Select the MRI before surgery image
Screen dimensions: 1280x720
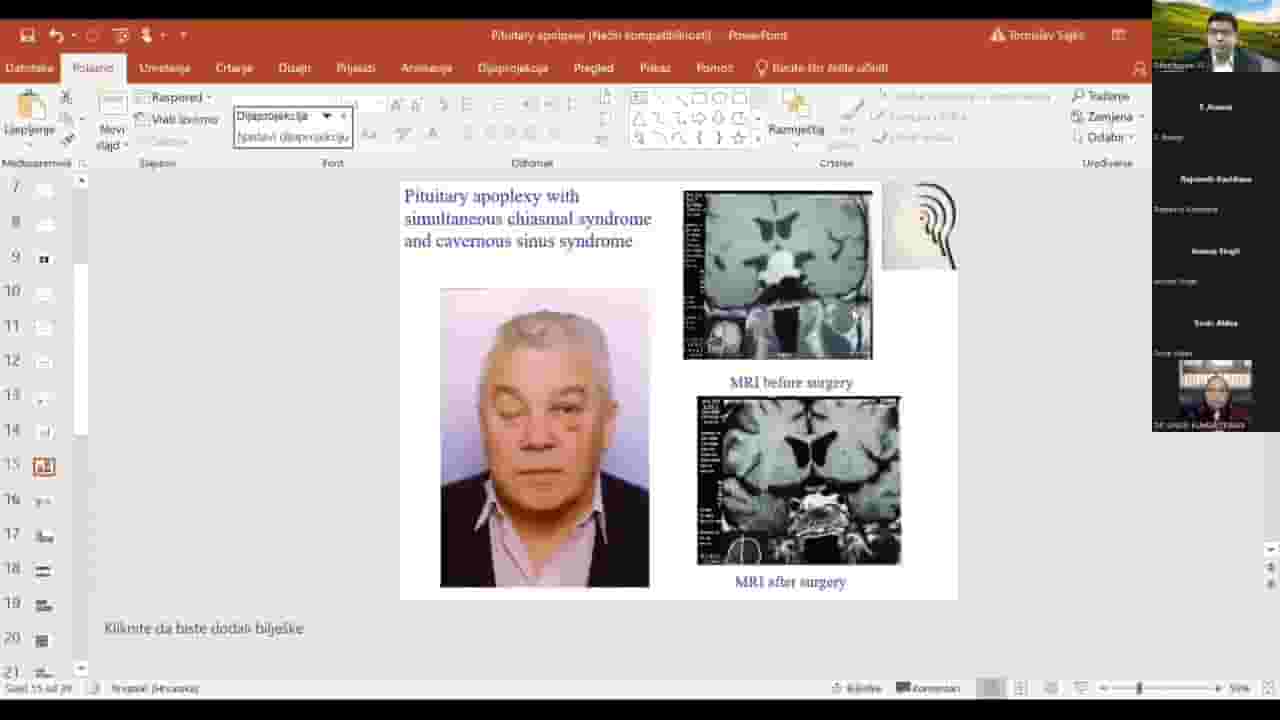coord(778,275)
